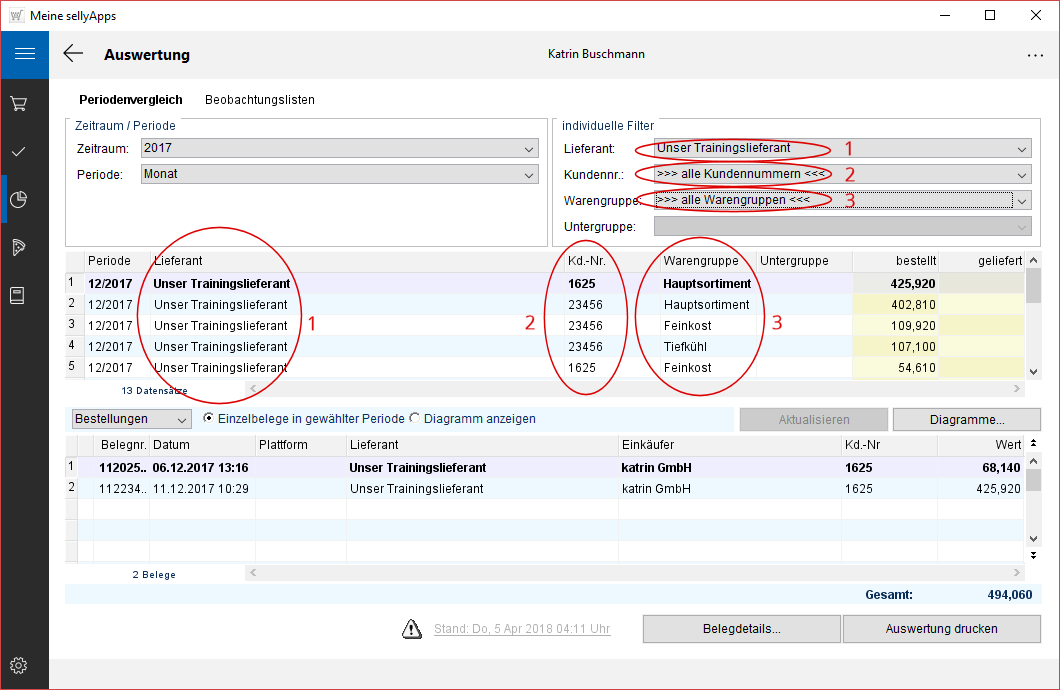1060x690 pixels.
Task: Expand the Zeitraum dropdown showing 2017
Action: point(339,149)
